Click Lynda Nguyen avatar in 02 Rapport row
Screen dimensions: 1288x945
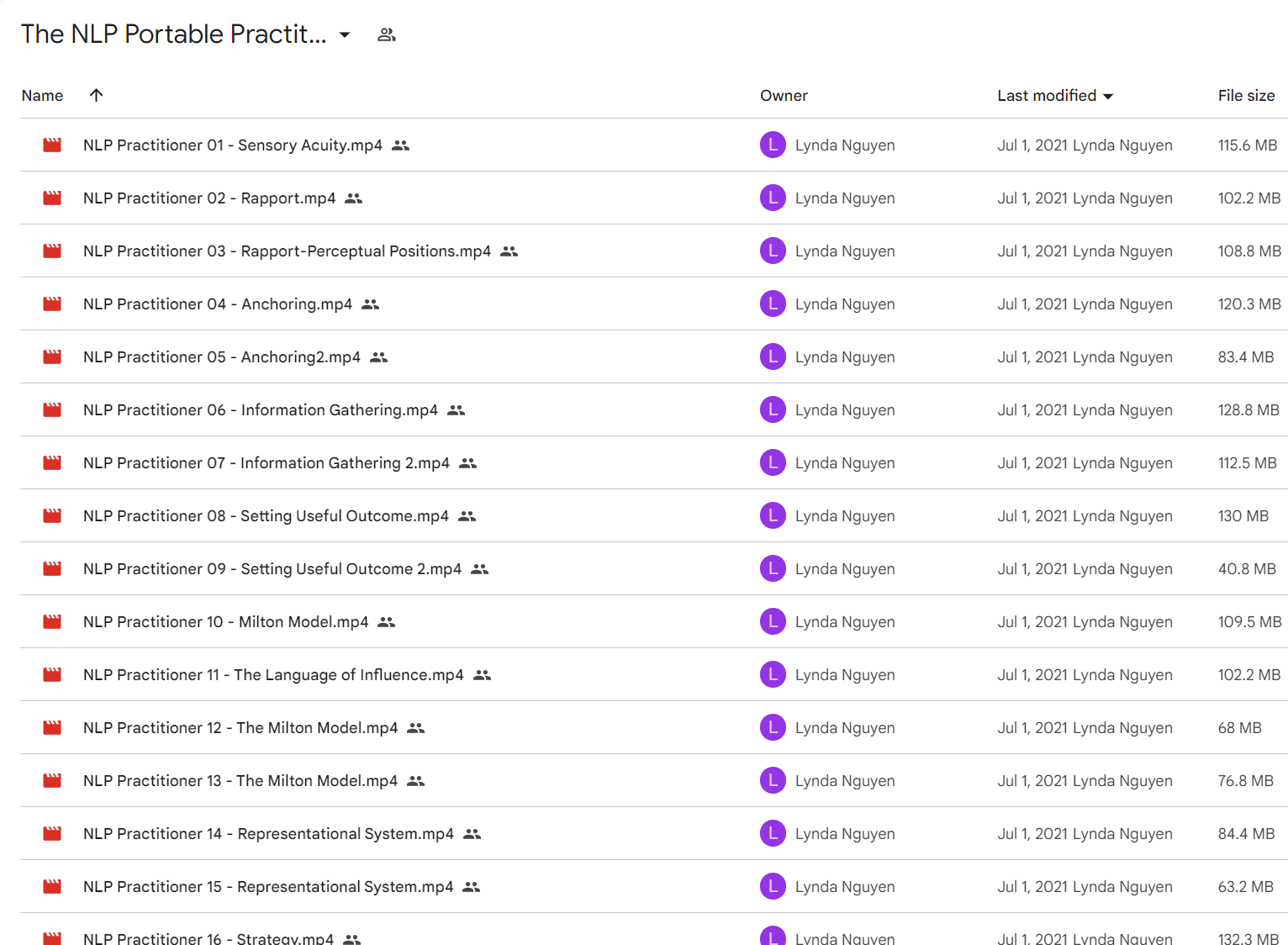773,198
